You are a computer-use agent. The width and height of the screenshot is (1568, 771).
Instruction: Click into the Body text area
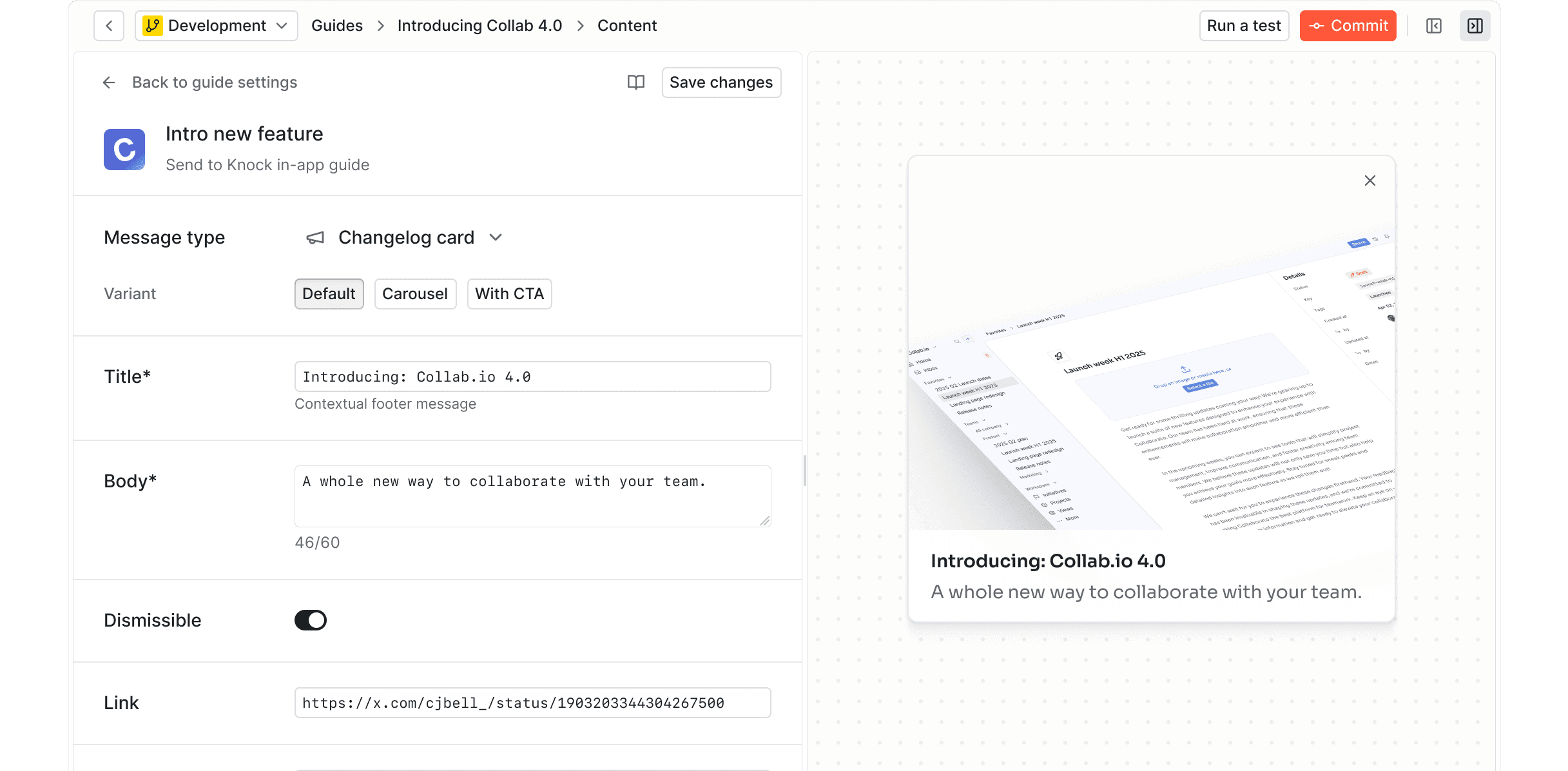pos(532,496)
